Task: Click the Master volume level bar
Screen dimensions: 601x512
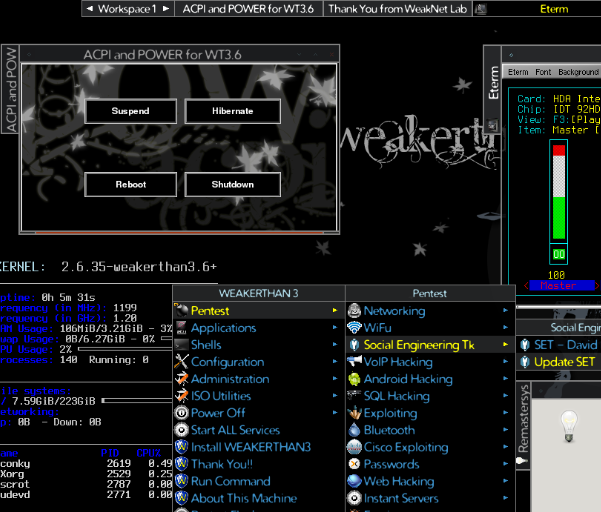Action: (558, 192)
